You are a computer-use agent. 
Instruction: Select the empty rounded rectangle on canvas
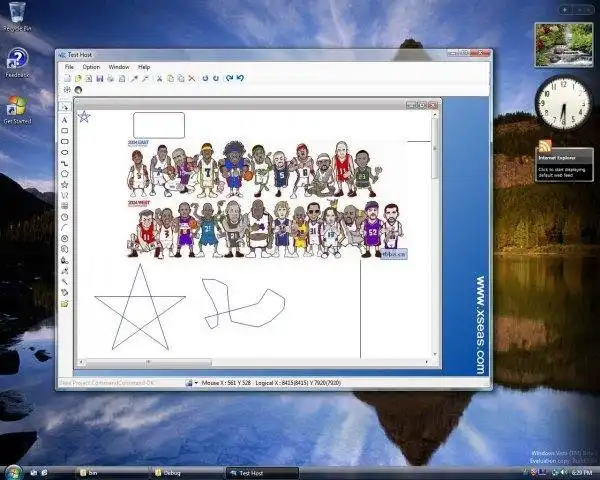pyautogui.click(x=159, y=125)
